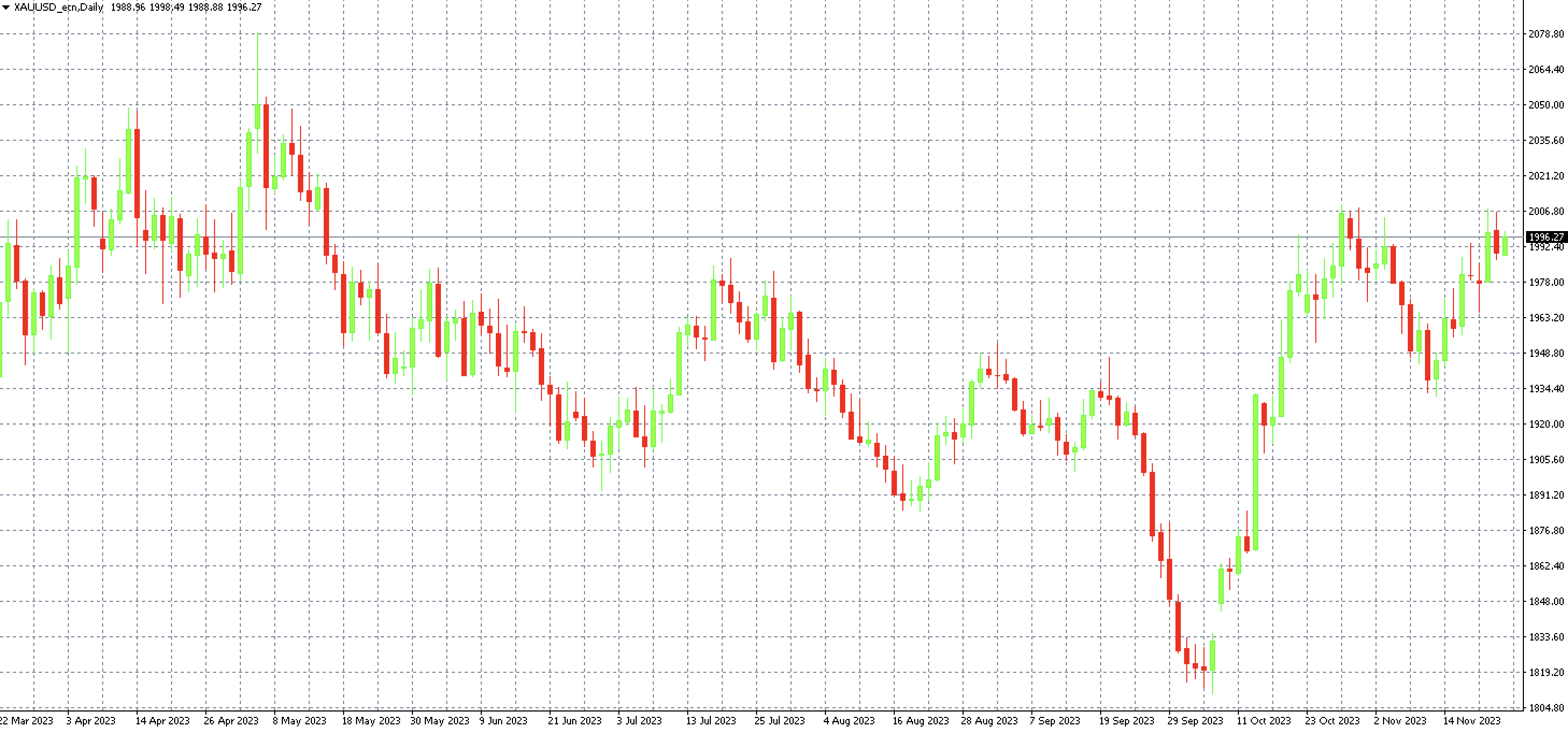The image size is (1568, 733).
Task: Click the 11 Oct 2023 date label
Action: [1264, 721]
